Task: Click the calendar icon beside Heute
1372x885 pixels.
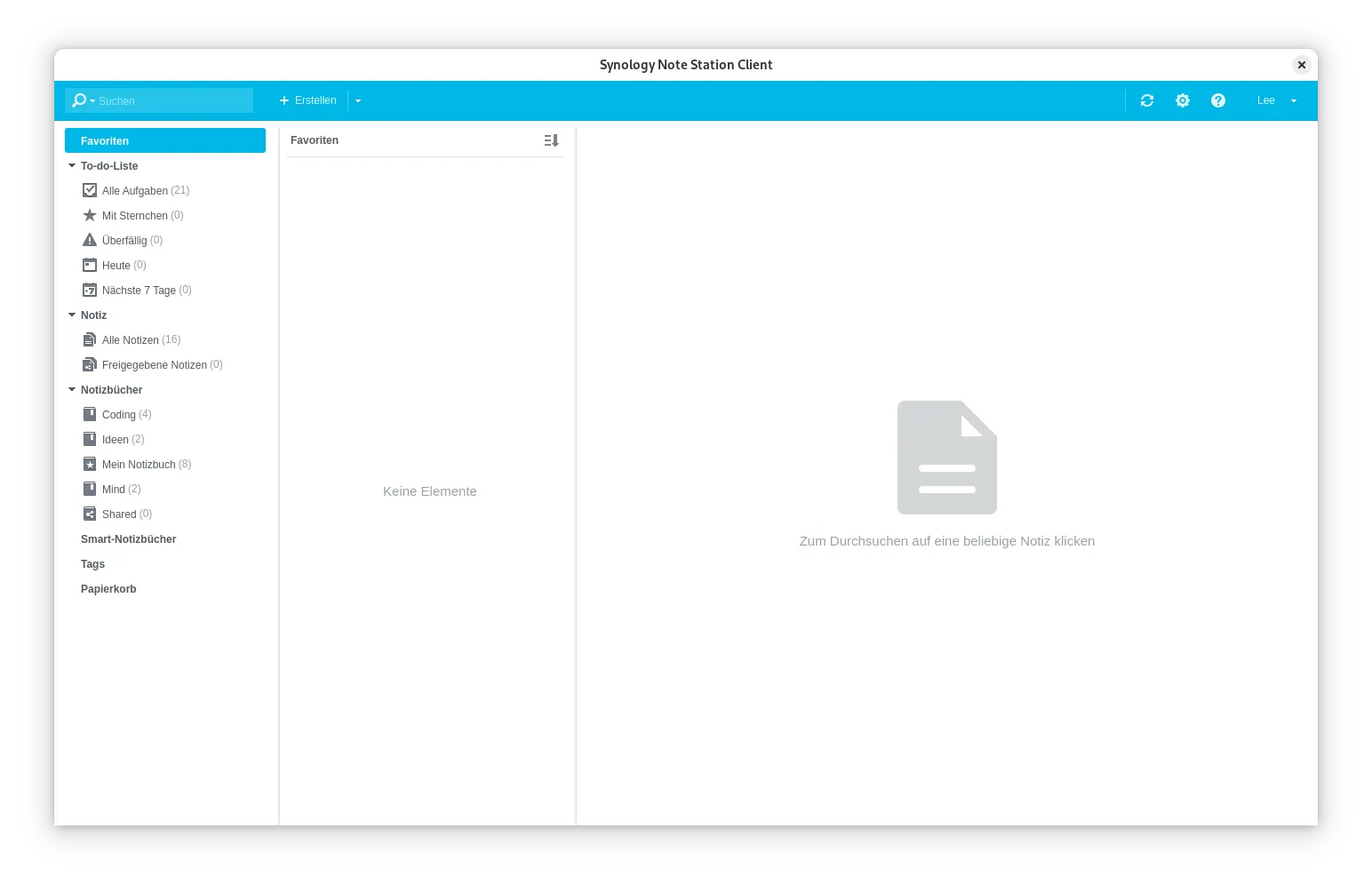Action: click(x=90, y=265)
